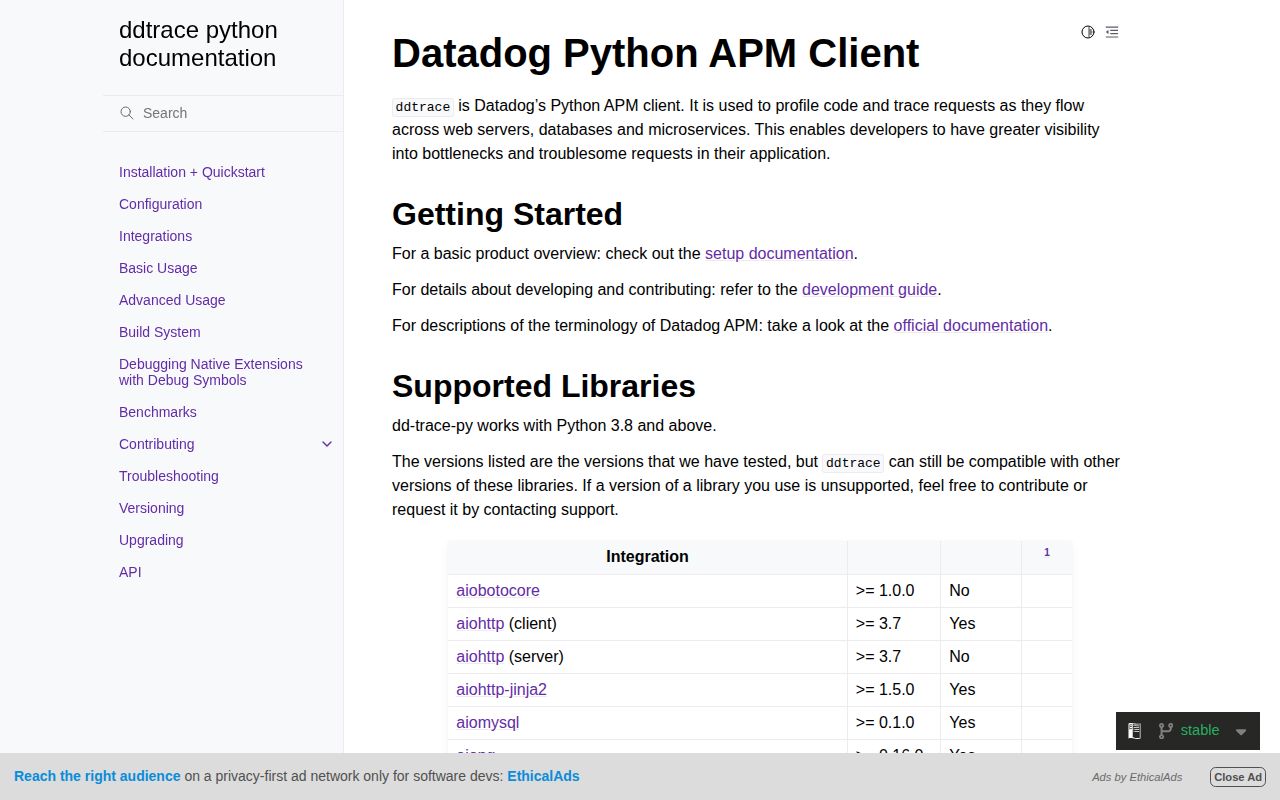Open API reference link

(x=130, y=572)
